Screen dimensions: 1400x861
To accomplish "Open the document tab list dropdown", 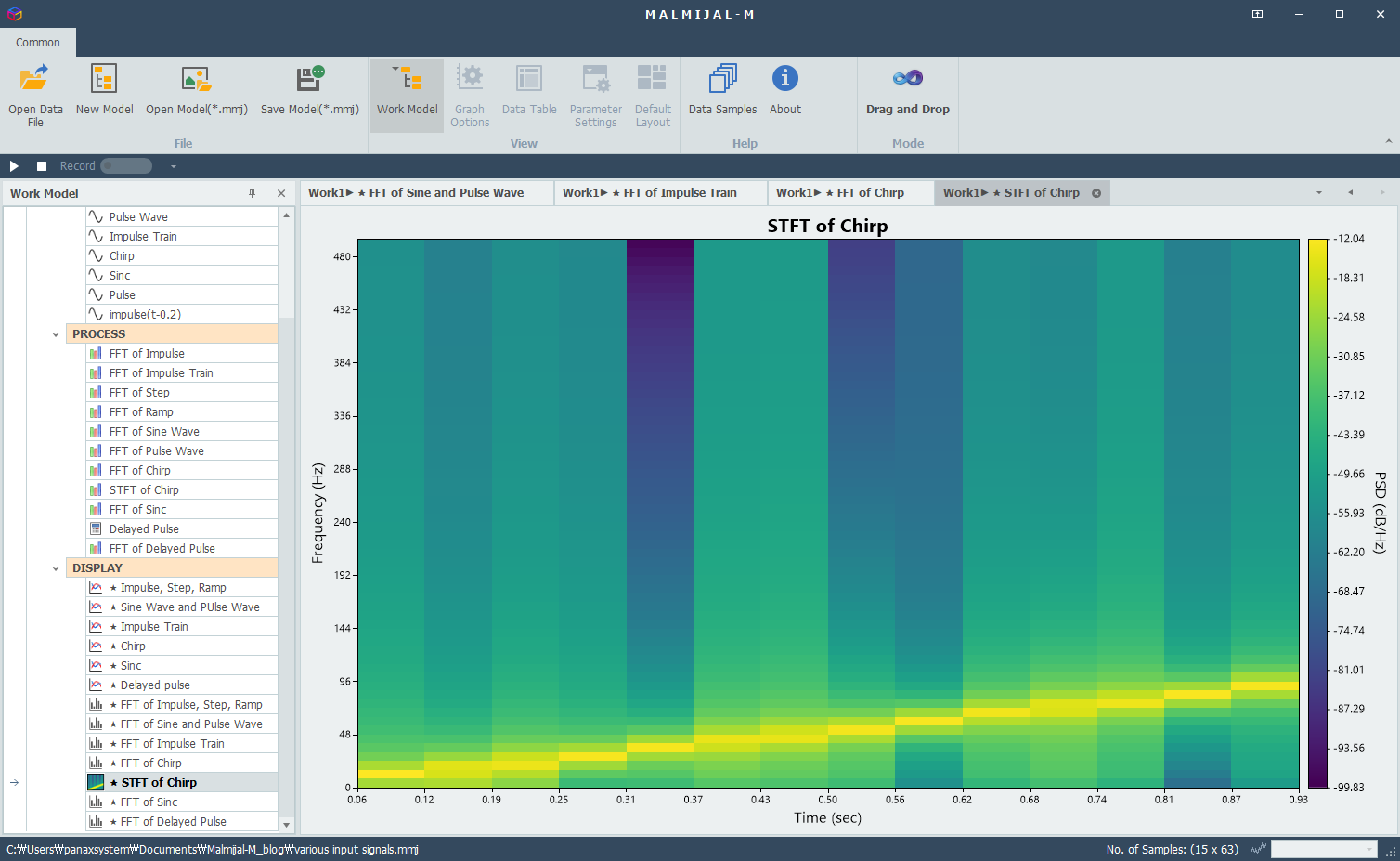I will pyautogui.click(x=1319, y=193).
